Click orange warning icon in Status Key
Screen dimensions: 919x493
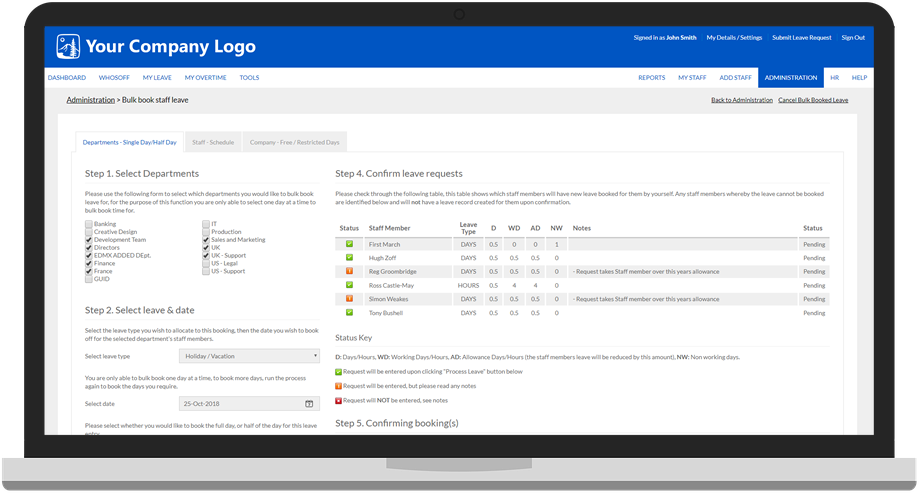click(x=338, y=386)
